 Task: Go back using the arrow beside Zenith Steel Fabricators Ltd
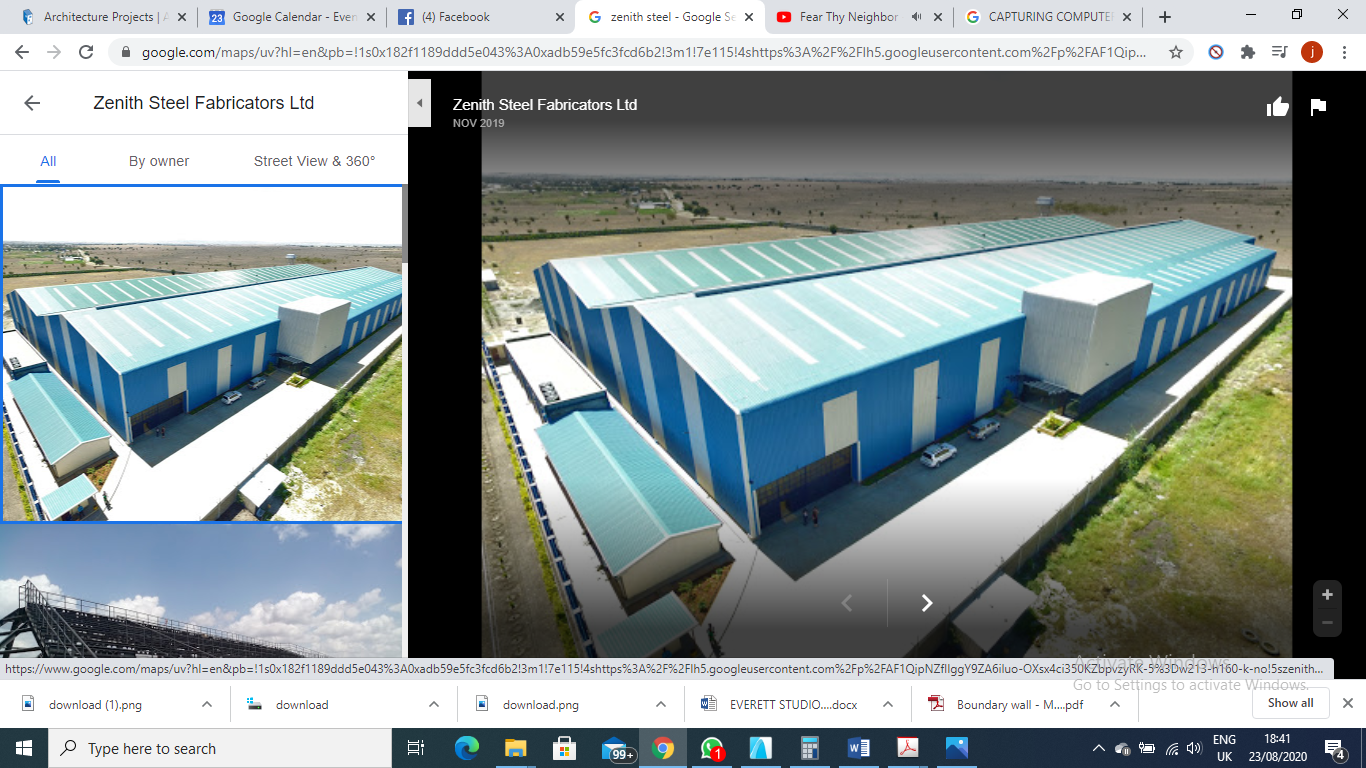31,103
